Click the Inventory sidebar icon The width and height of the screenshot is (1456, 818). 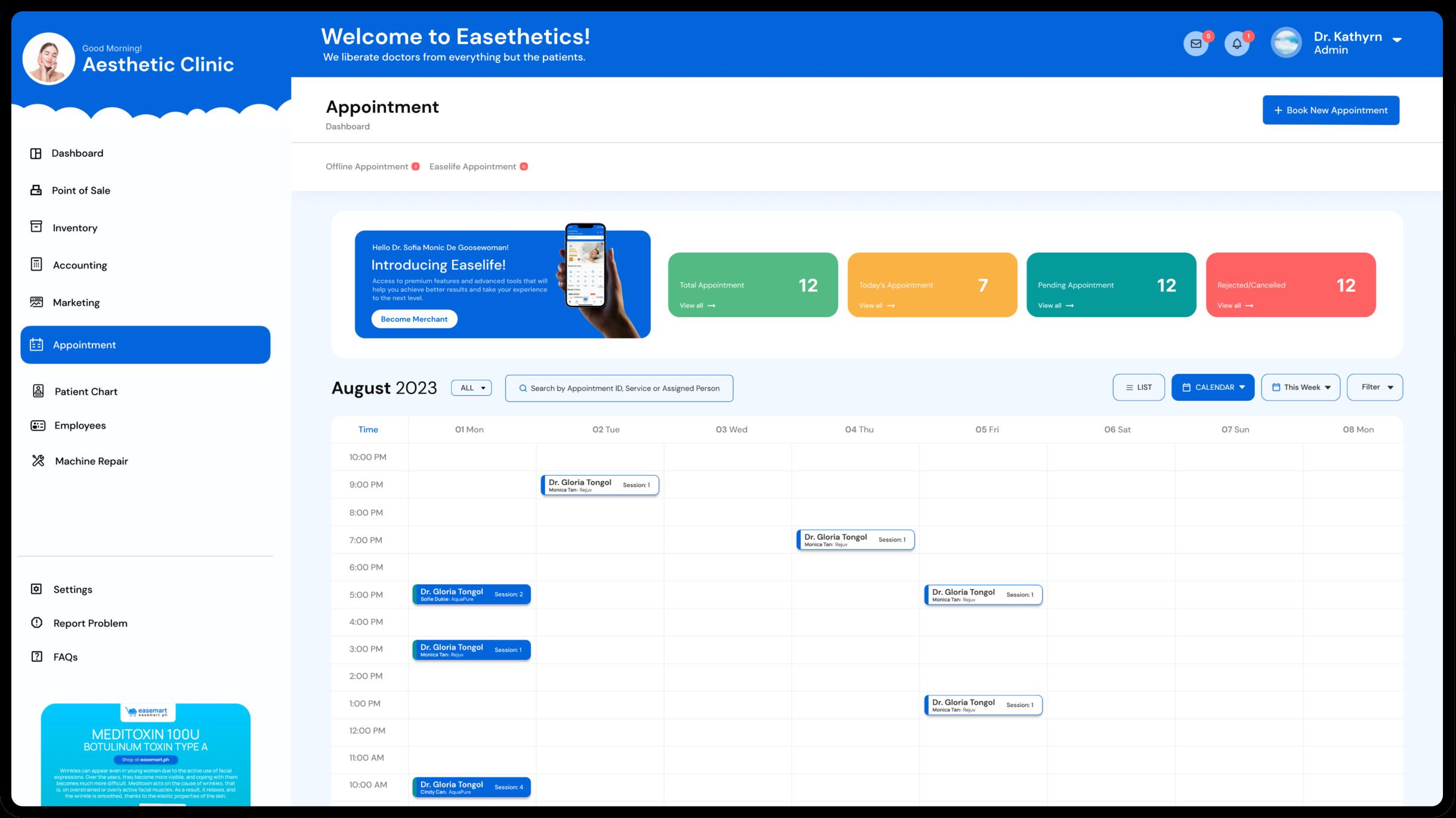(36, 227)
